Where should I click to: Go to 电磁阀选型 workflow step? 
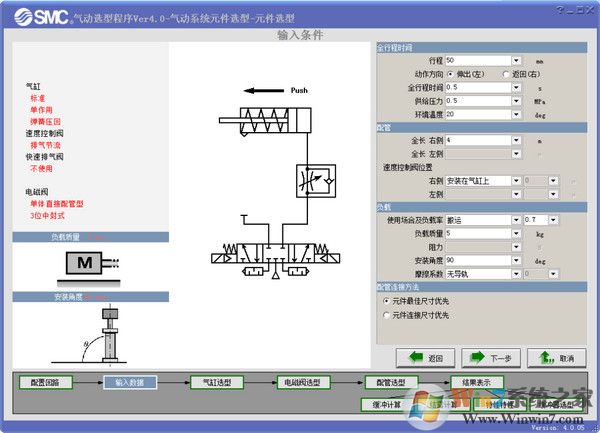point(302,383)
